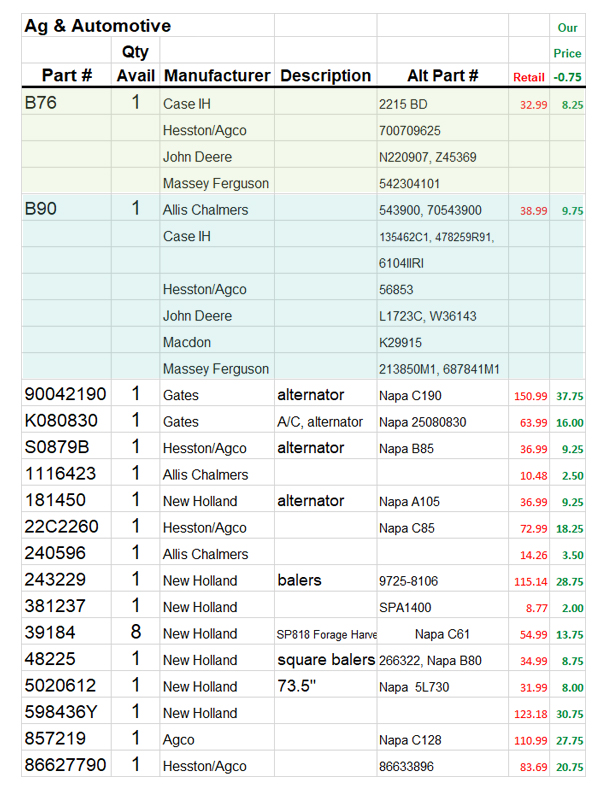
Task: Click the 73.5" description cell
Action: pos(301,687)
